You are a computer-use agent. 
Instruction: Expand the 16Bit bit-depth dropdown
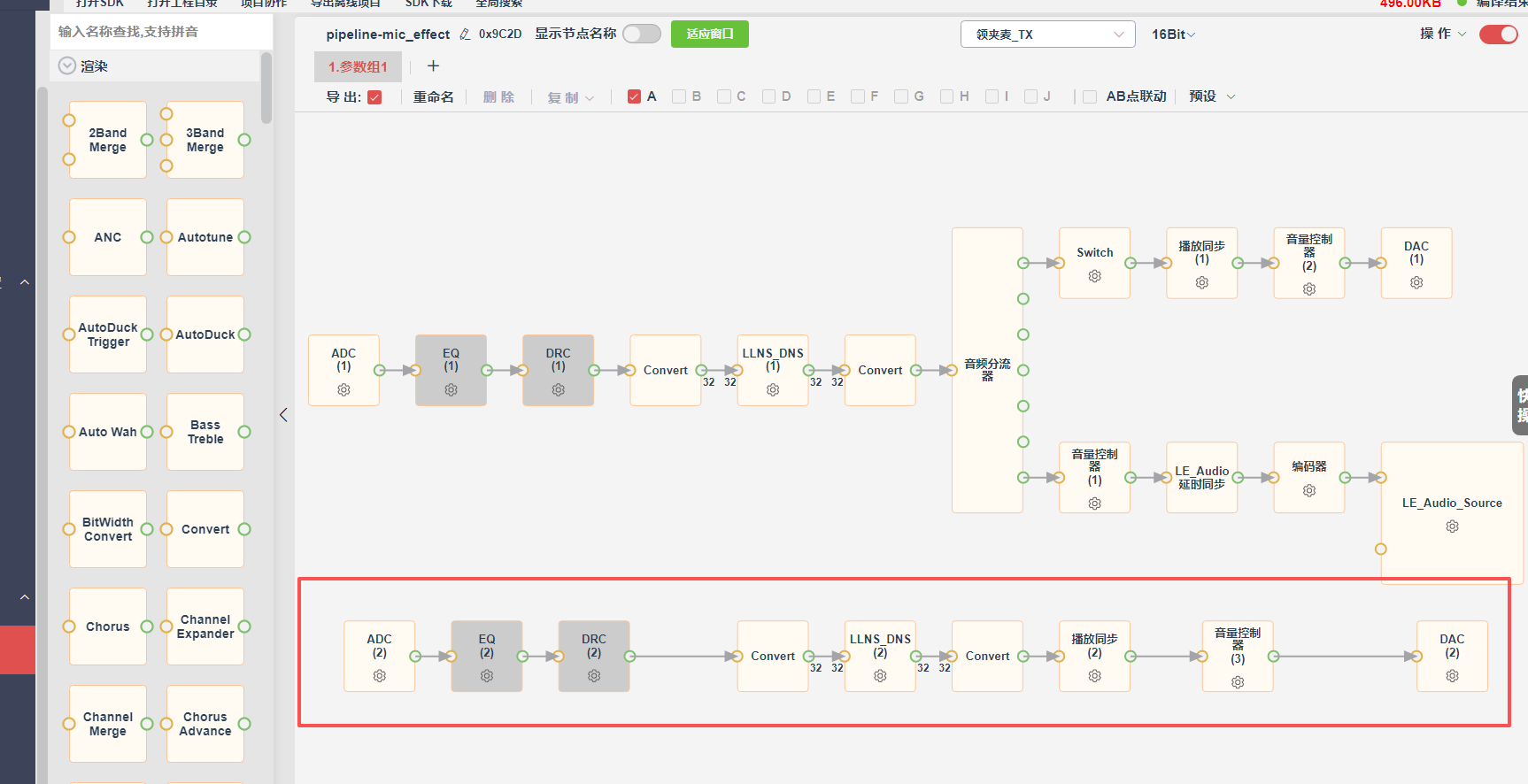point(1173,35)
